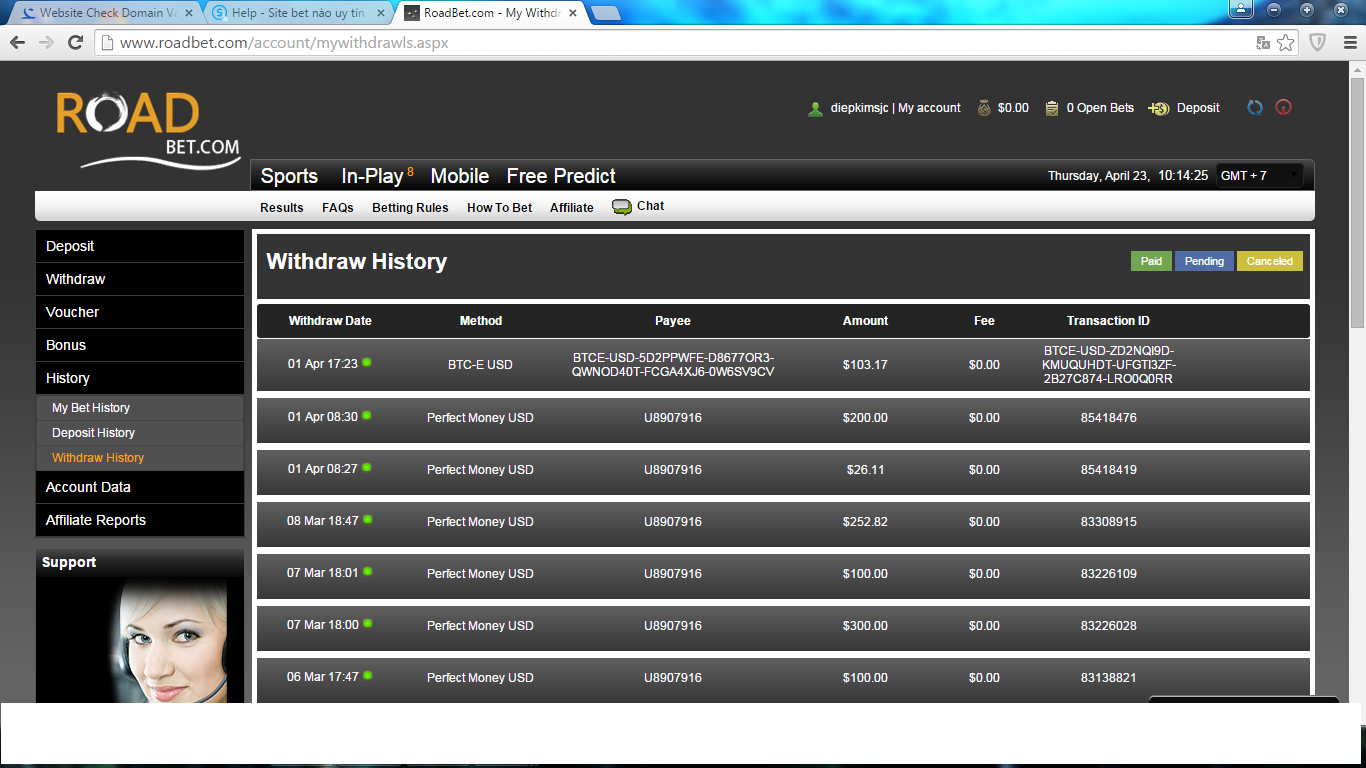Click the yellow coin Deposit icon
The width and height of the screenshot is (1366, 768).
tap(1159, 108)
